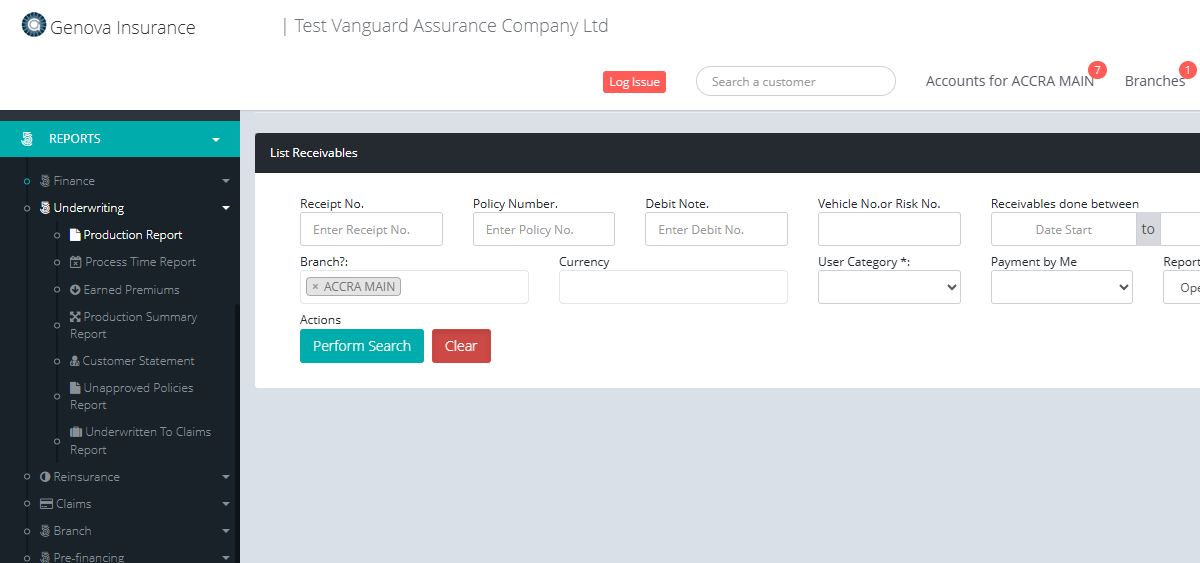Open Accounts for ACCRA MAIN menu

tap(1009, 81)
